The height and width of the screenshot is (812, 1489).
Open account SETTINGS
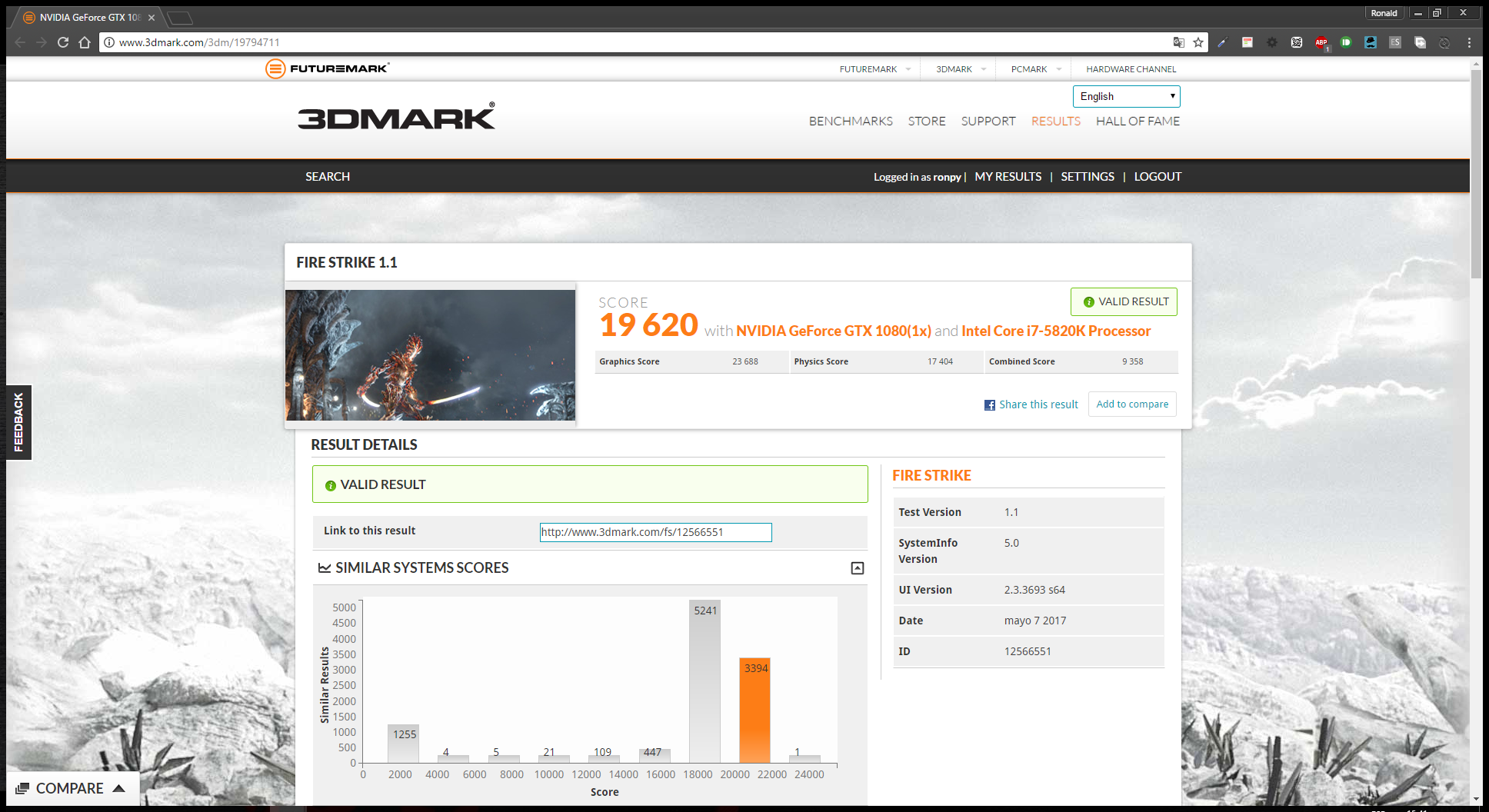[1088, 177]
